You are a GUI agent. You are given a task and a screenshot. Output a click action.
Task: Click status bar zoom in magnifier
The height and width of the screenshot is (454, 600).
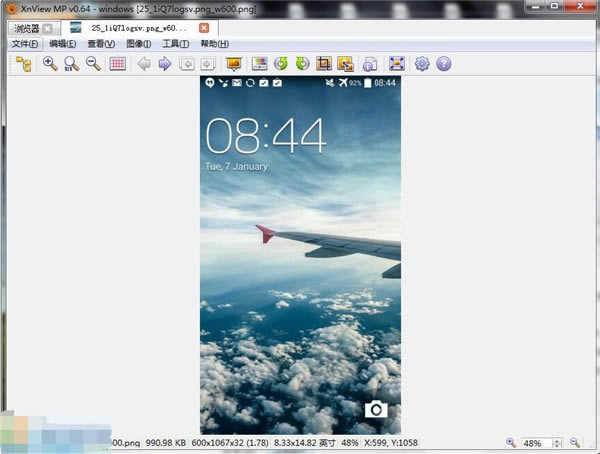click(x=510, y=443)
